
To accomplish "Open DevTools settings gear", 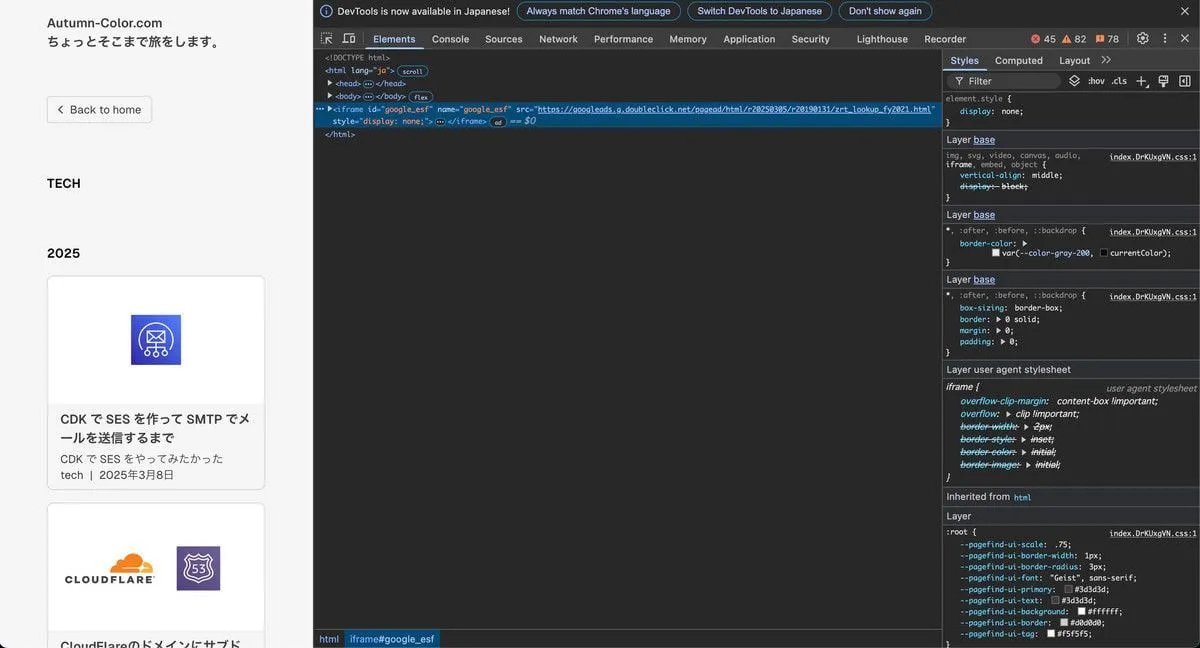I will 1142,39.
